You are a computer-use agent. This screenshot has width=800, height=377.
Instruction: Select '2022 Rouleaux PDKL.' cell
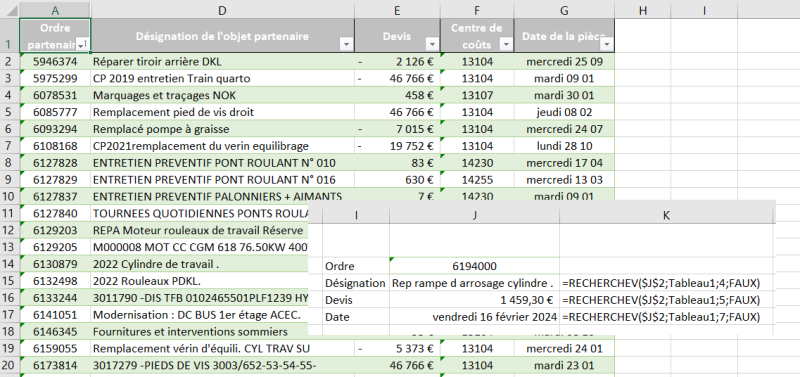[200, 281]
